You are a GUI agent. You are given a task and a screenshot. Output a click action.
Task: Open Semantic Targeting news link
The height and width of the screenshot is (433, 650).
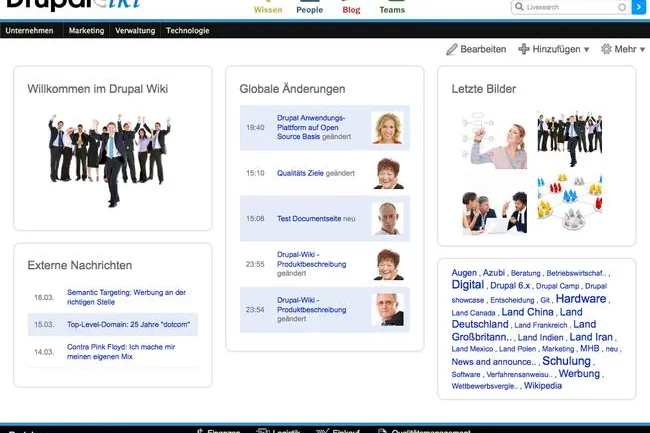click(x=126, y=297)
